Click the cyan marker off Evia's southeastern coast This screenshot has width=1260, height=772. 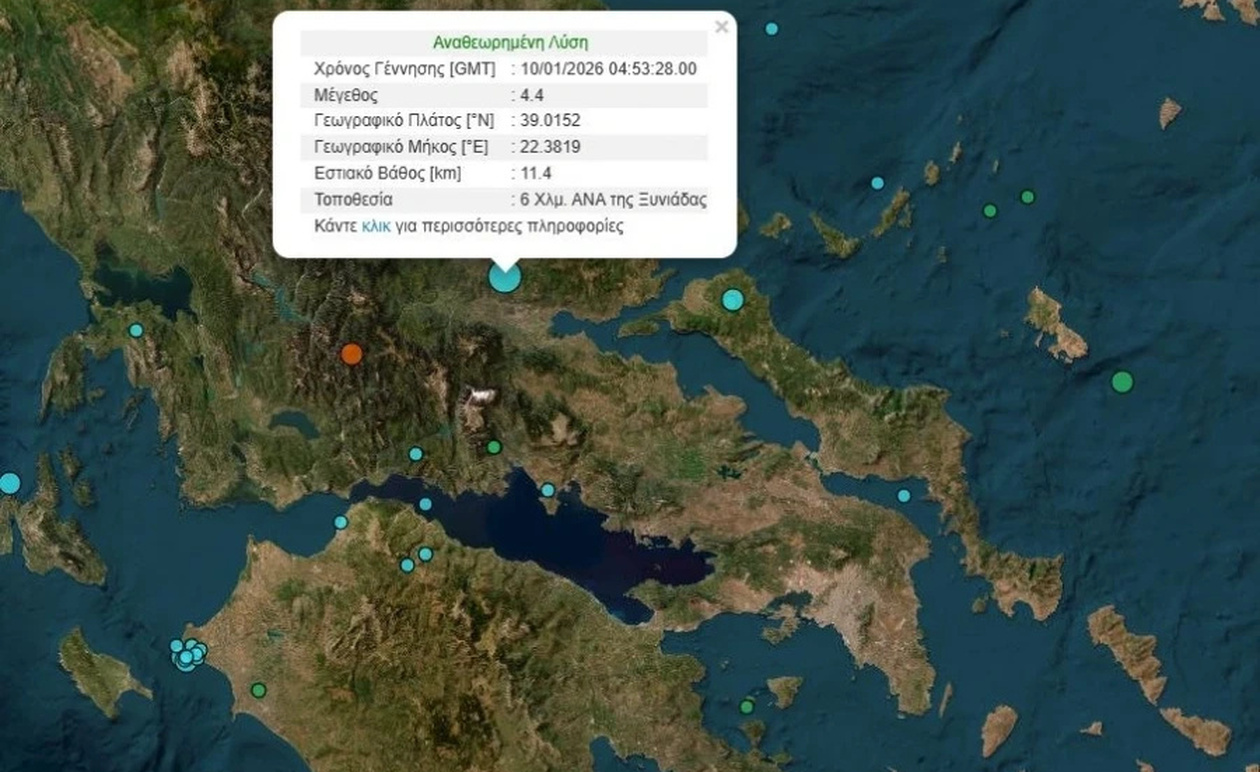904,495
